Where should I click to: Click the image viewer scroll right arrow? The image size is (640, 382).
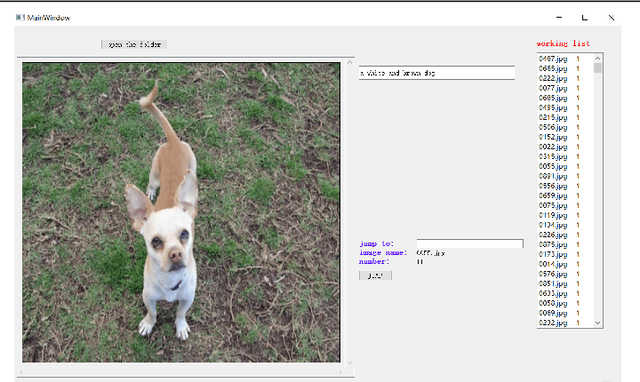pos(340,372)
